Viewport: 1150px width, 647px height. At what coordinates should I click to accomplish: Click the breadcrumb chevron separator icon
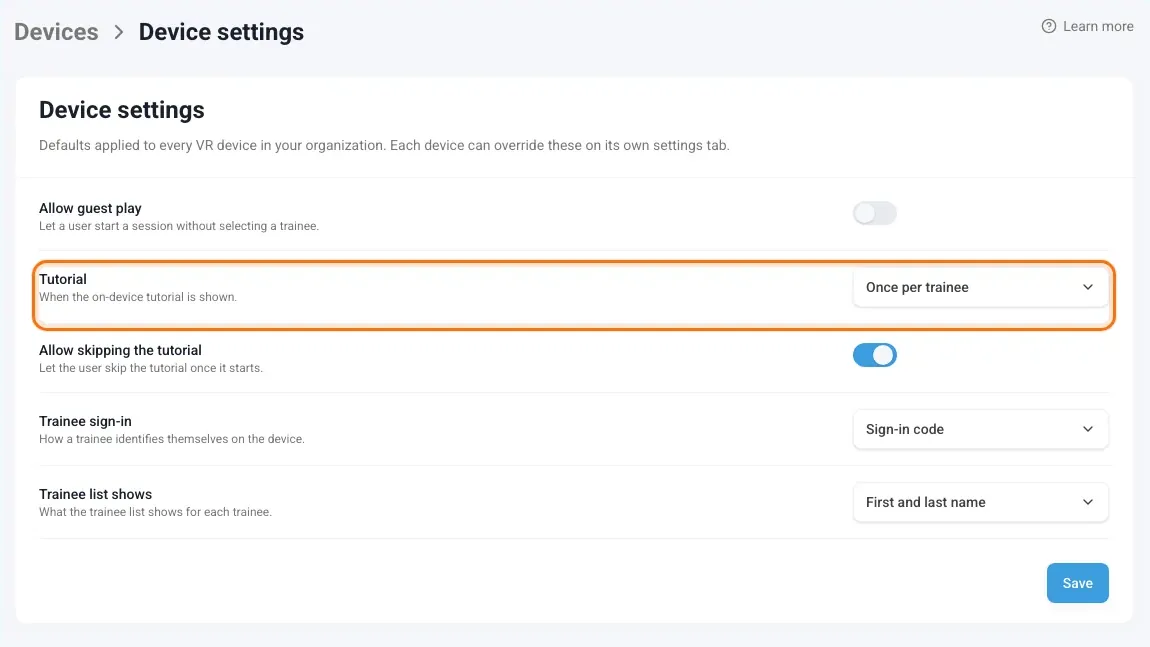coord(119,32)
